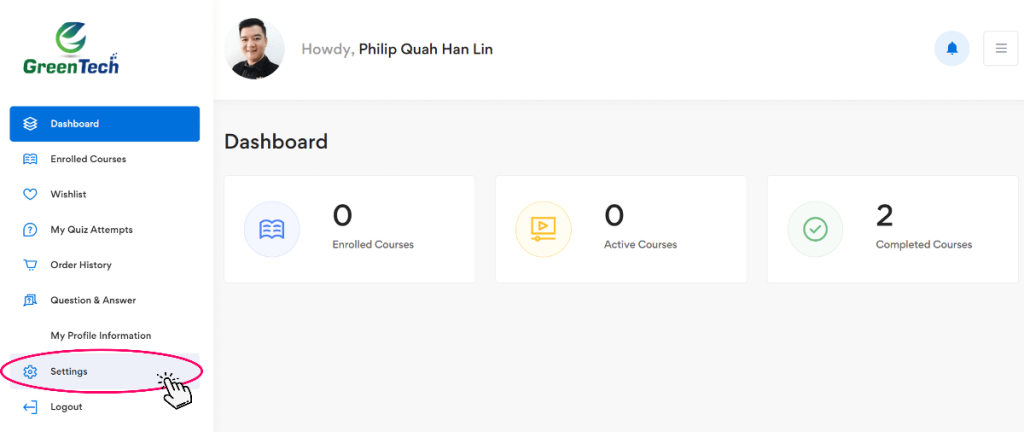
Task: Click the Enrolled Courses book icon in sidebar
Action: 30,159
